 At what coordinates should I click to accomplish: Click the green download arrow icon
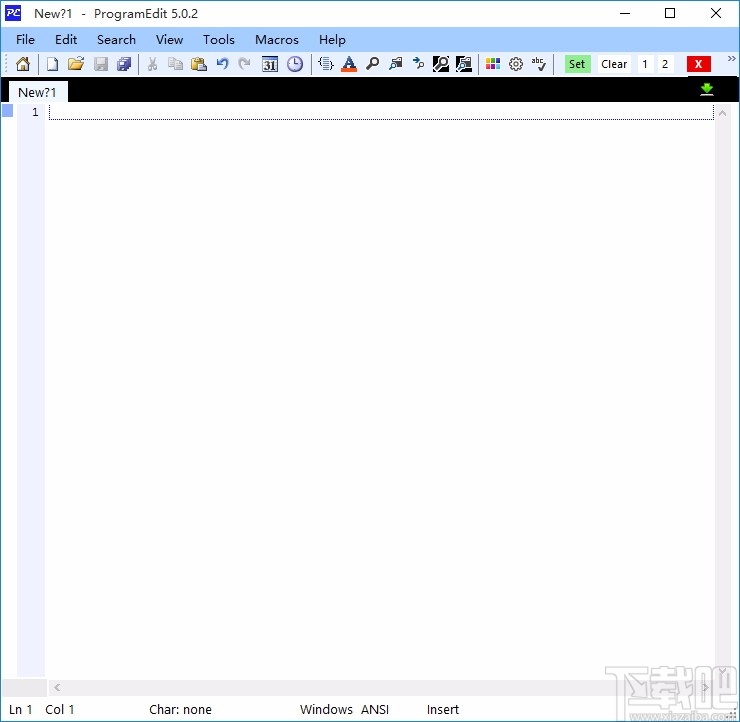[706, 89]
